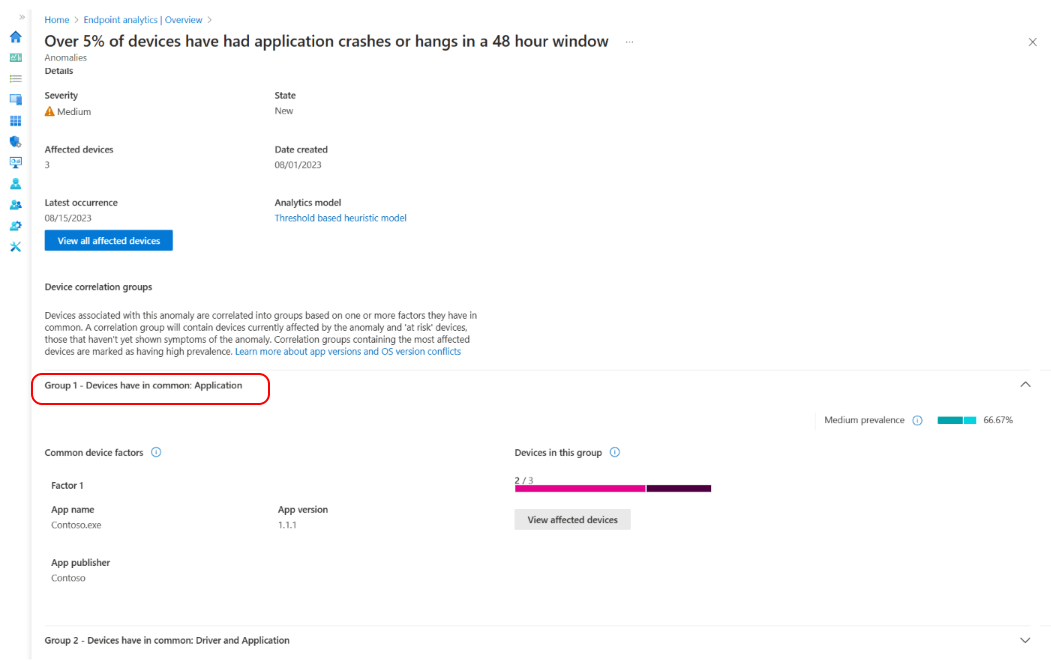
Task: Open the Threshold based heuristic model link
Action: 341,218
